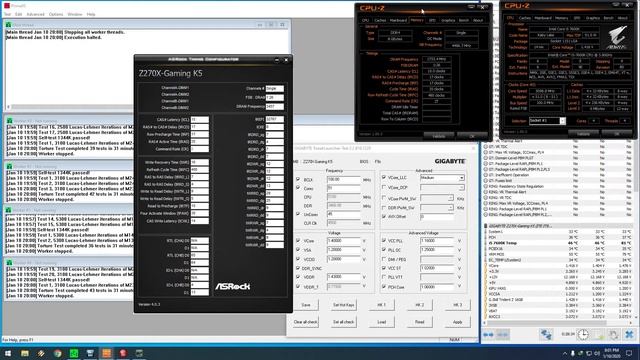
Task: Enable the VCore_OCP checkbox
Action: point(384,187)
